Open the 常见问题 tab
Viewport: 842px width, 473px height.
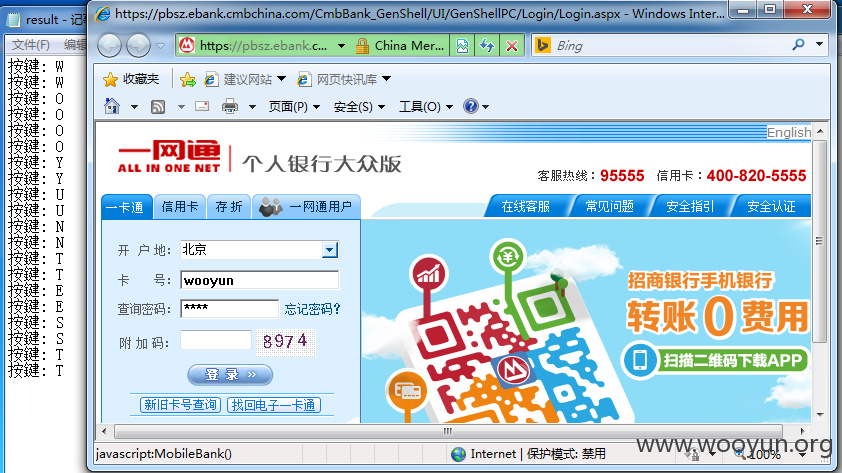609,207
